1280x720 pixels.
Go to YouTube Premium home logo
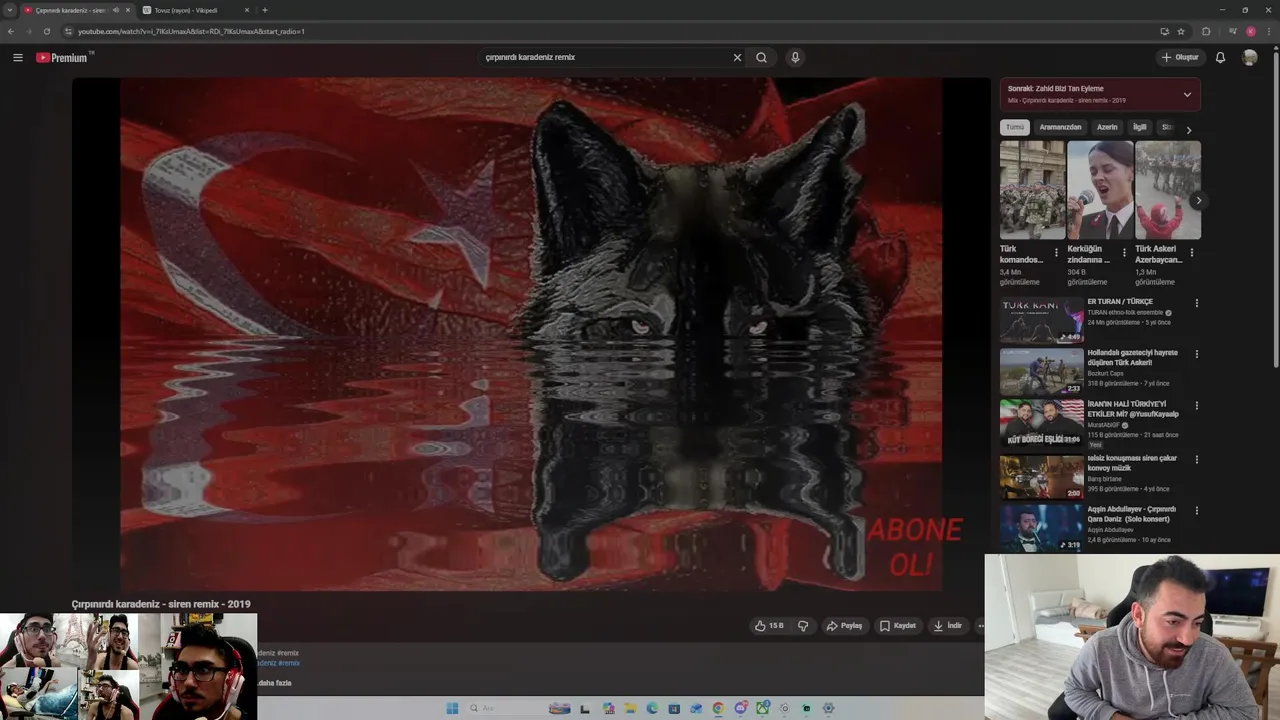[x=63, y=57]
